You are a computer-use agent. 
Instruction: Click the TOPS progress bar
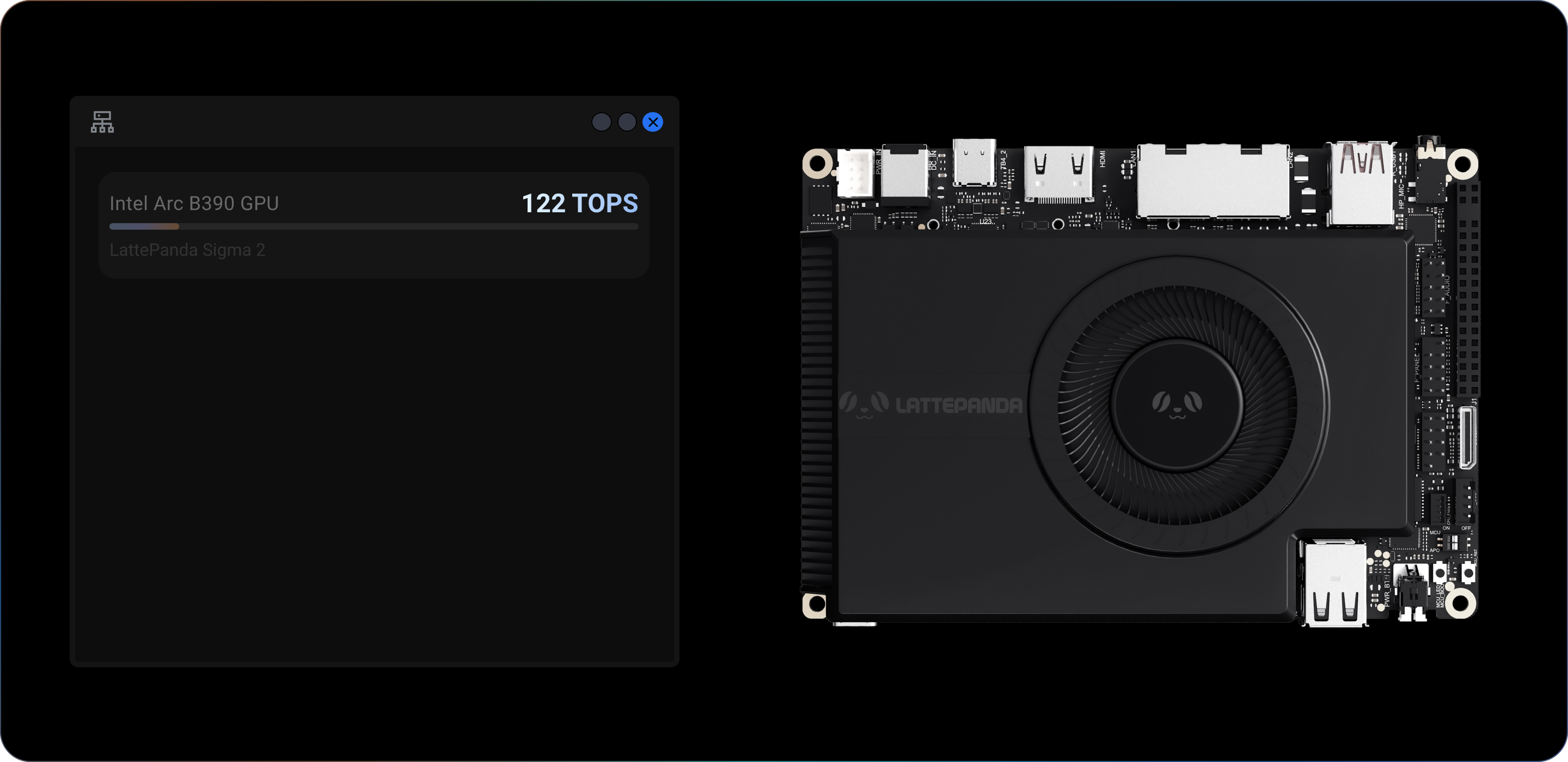click(x=373, y=226)
